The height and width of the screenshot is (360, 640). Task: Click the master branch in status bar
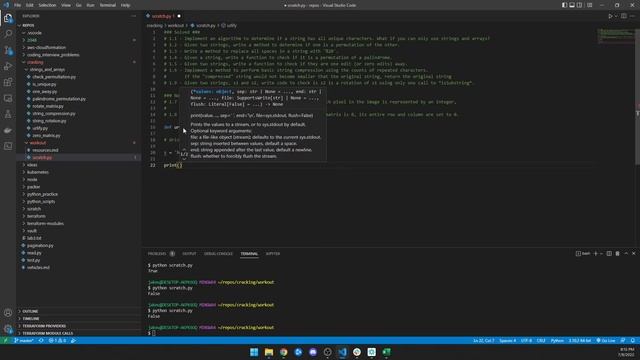[x=24, y=340]
